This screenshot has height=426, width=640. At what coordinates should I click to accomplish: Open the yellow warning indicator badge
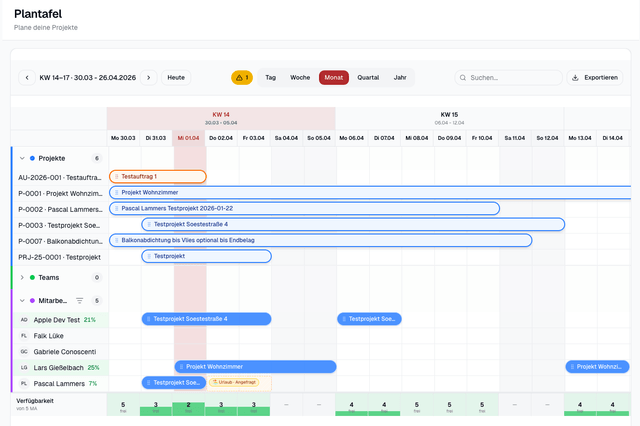pos(241,77)
